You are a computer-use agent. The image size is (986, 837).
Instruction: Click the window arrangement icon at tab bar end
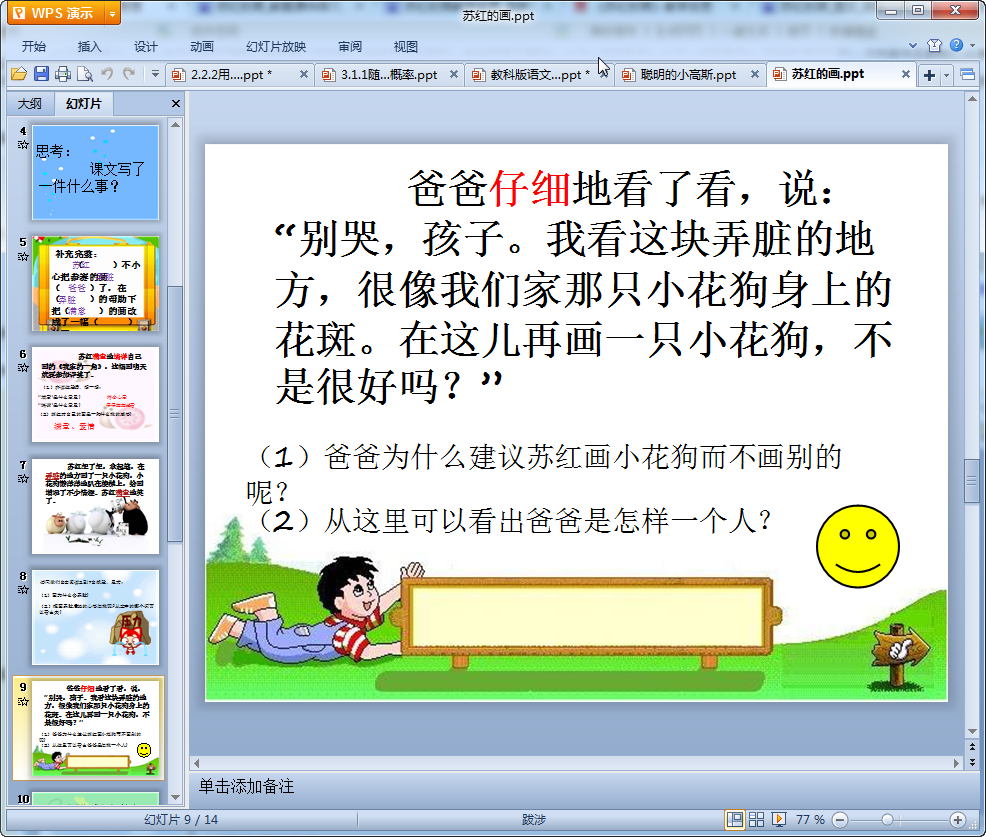[x=968, y=75]
